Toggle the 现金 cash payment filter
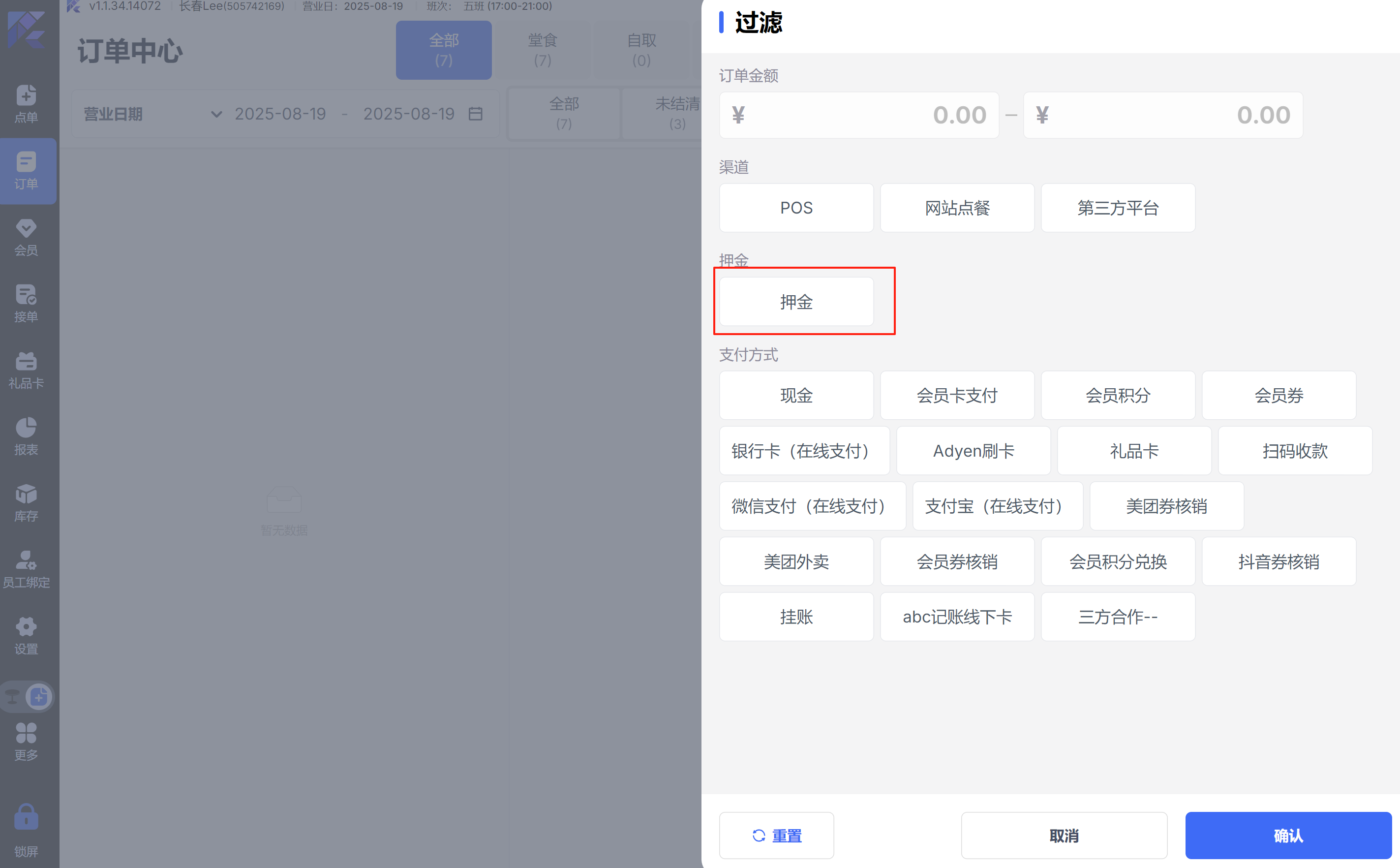The width and height of the screenshot is (1400, 868). pos(796,396)
